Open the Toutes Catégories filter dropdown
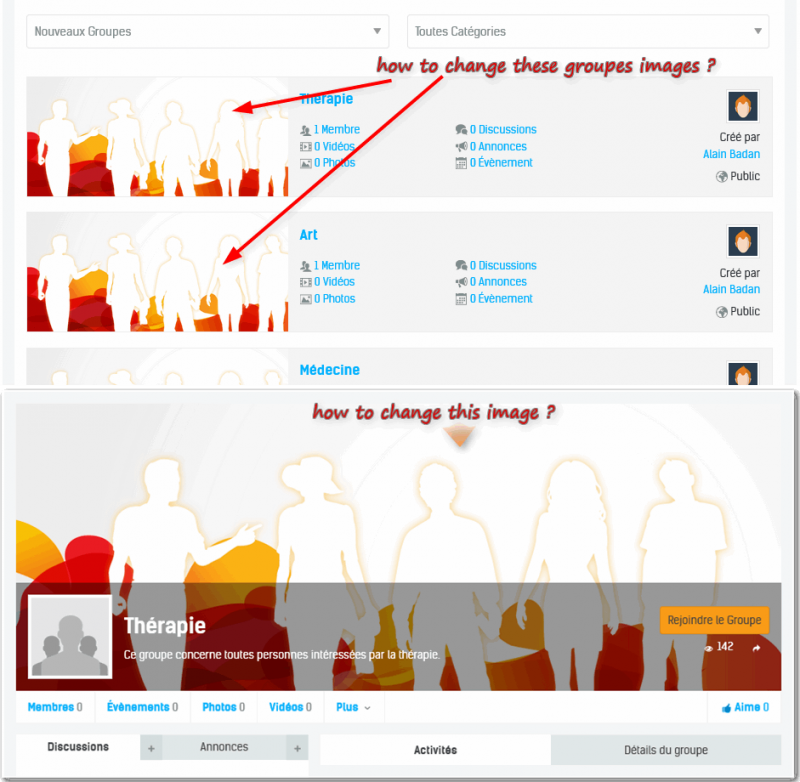 click(x=588, y=32)
